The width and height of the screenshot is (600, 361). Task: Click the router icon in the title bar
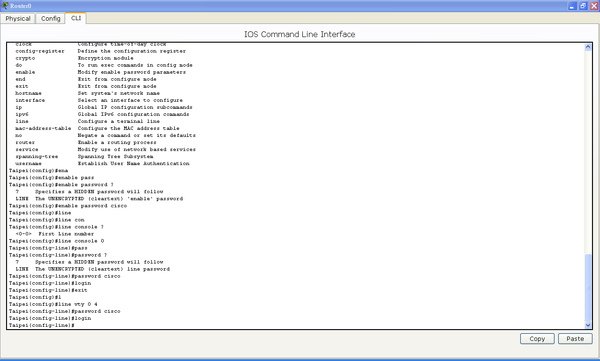[x=5, y=6]
